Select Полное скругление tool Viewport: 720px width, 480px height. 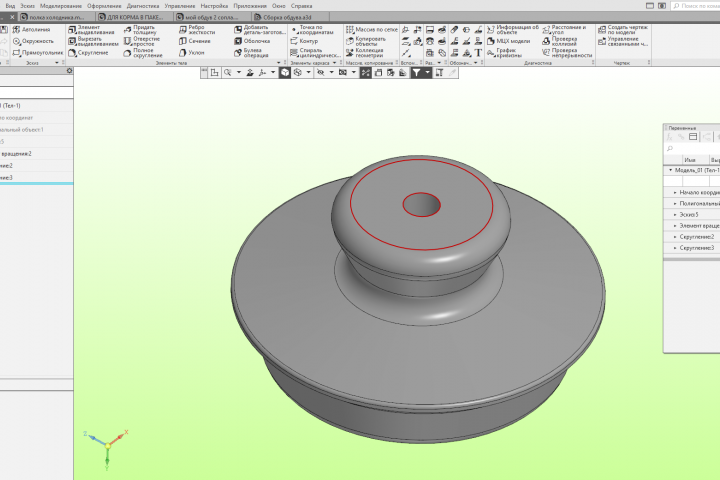pyautogui.click(x=143, y=53)
